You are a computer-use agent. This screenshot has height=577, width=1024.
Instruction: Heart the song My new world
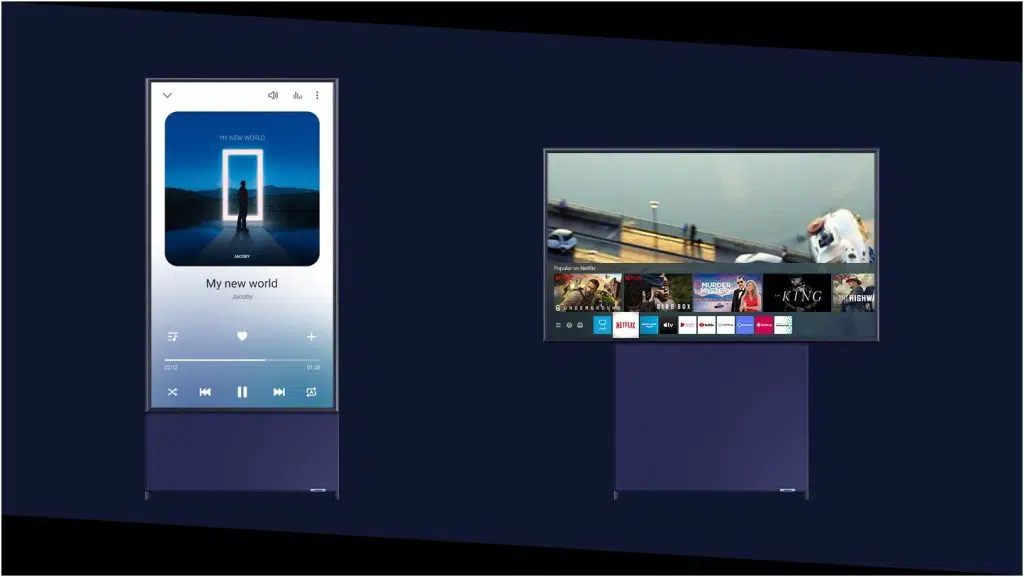(243, 338)
